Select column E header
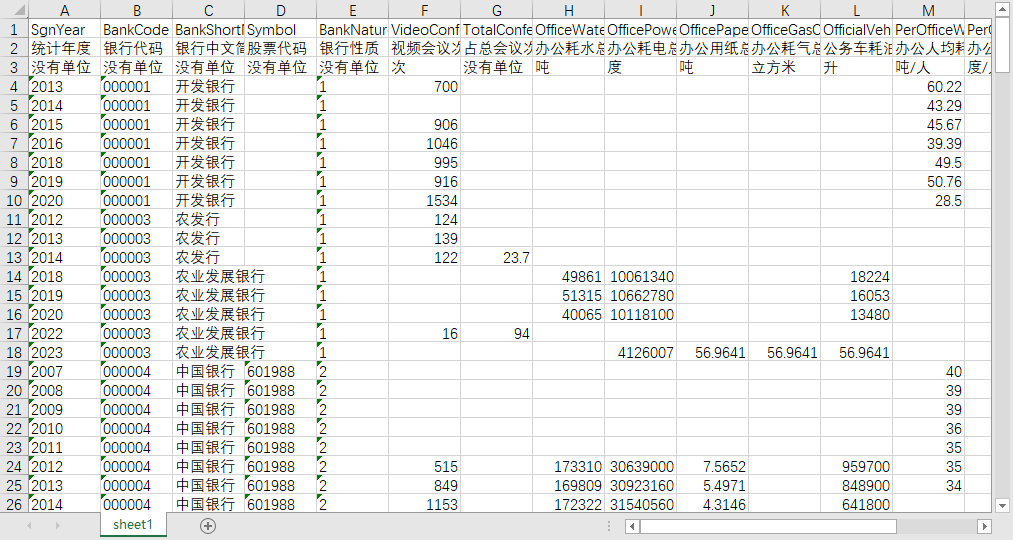 tap(353, 10)
